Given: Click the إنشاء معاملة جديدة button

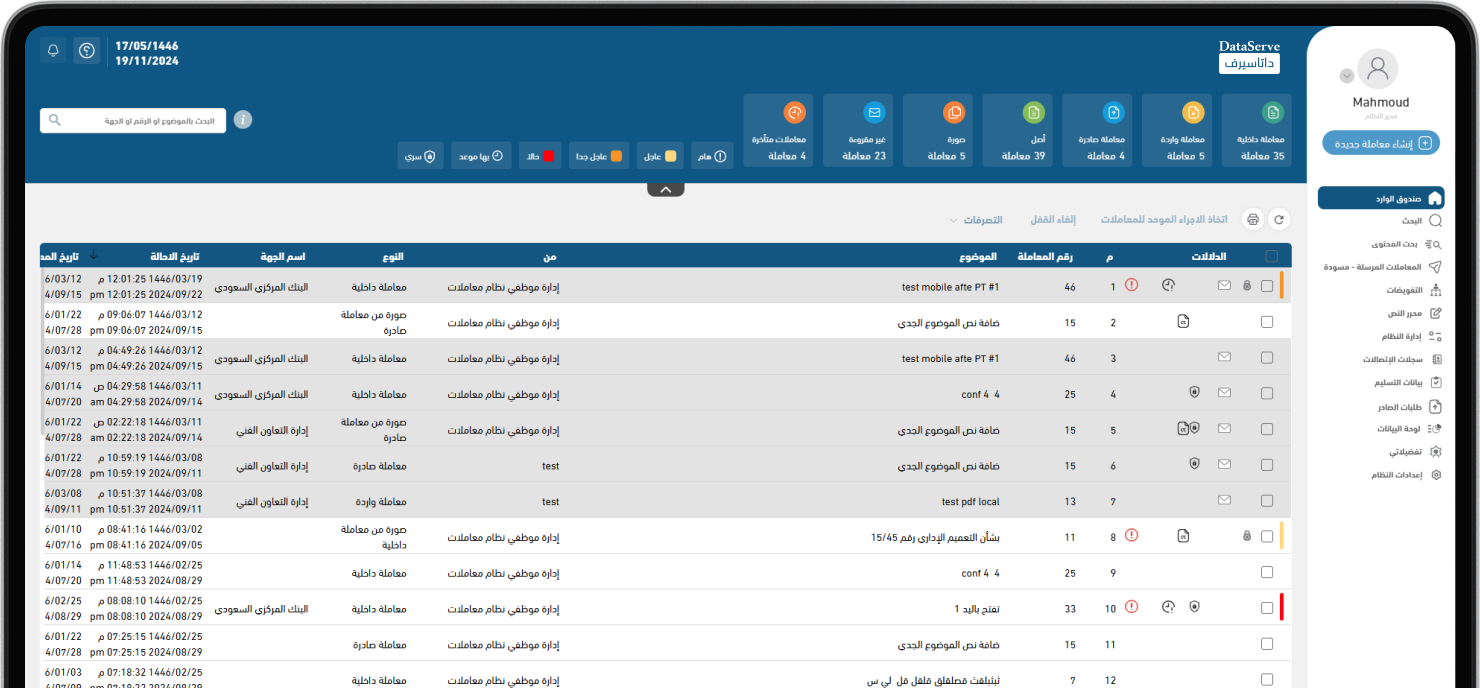Looking at the screenshot, I should (x=1380, y=143).
